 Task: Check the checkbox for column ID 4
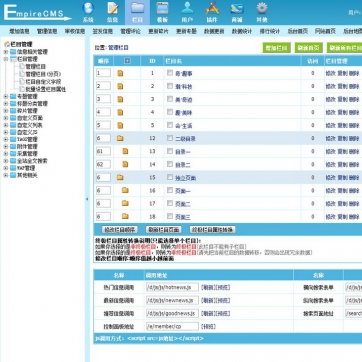170,112
